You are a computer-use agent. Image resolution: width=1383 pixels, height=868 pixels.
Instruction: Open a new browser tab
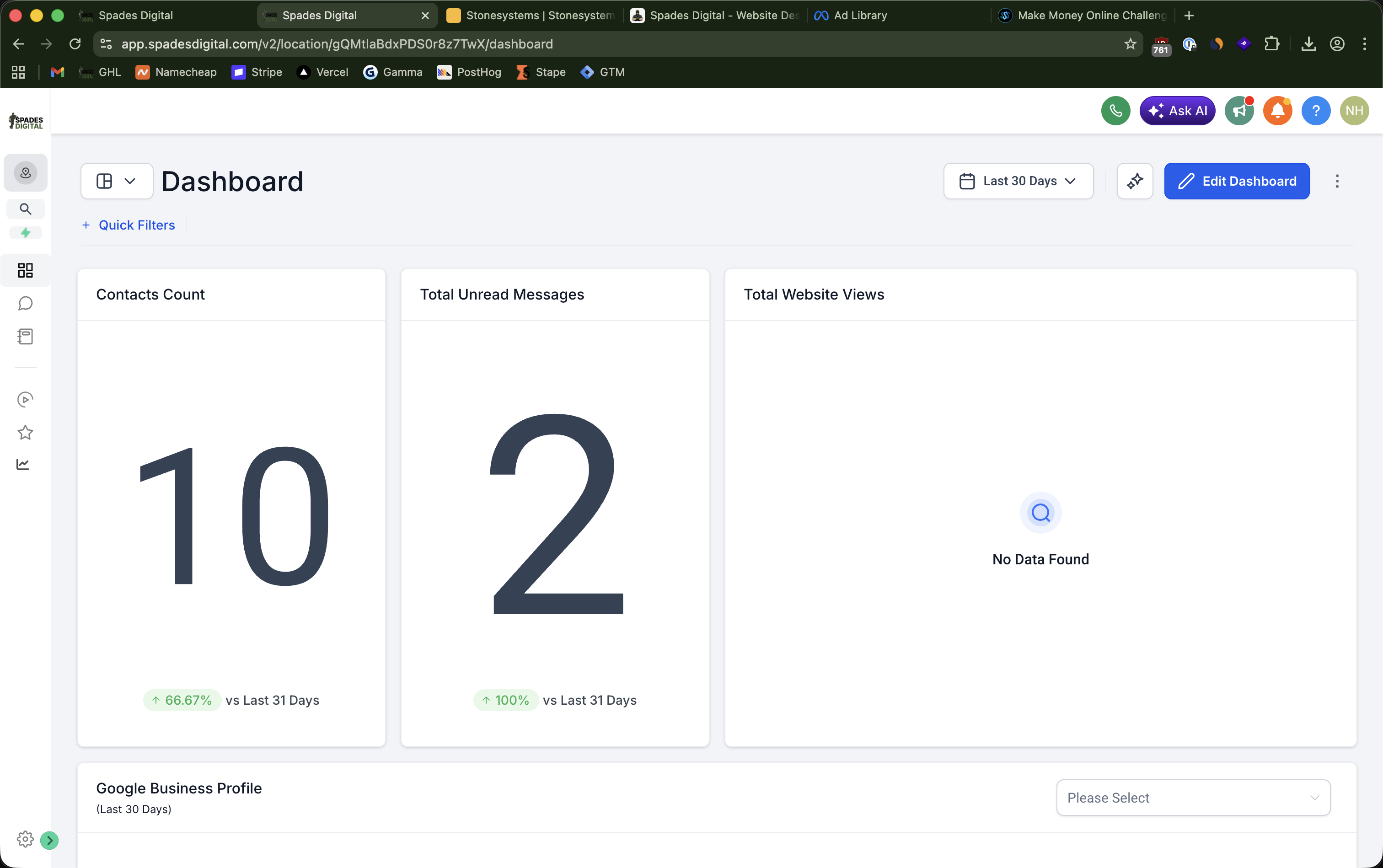pos(1189,16)
